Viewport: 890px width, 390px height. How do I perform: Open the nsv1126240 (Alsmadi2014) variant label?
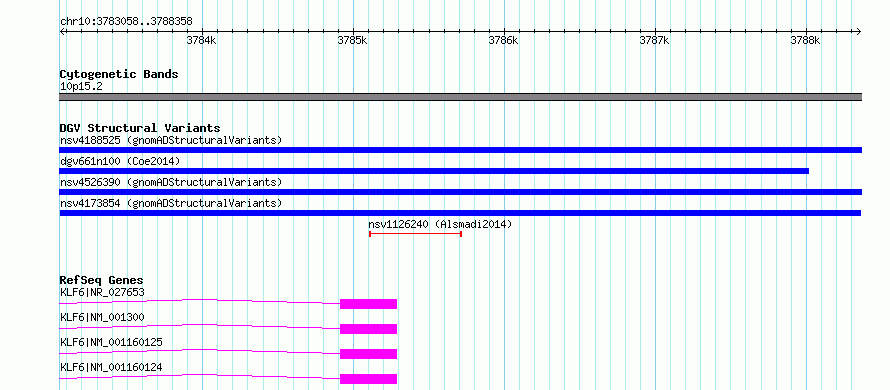point(440,224)
